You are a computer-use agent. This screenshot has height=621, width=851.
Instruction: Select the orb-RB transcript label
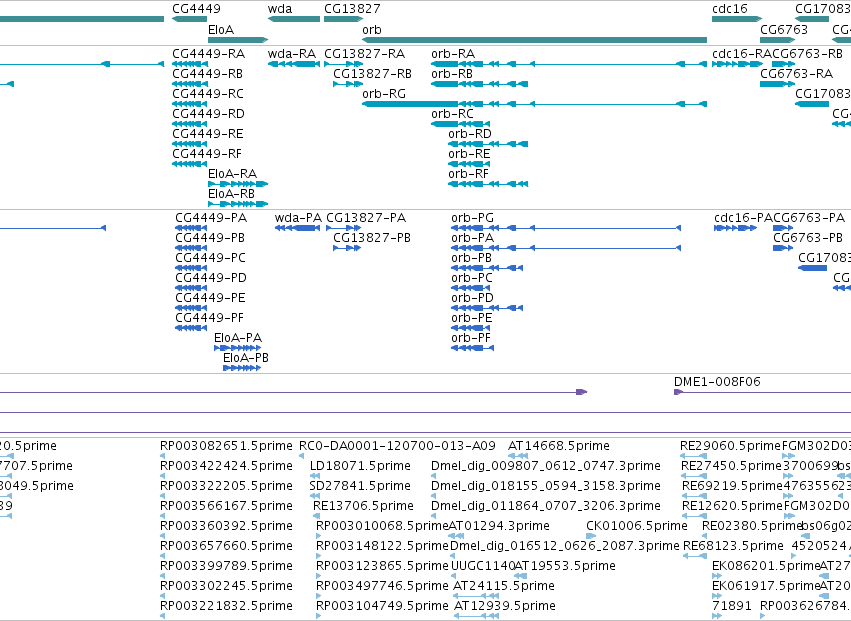click(452, 74)
